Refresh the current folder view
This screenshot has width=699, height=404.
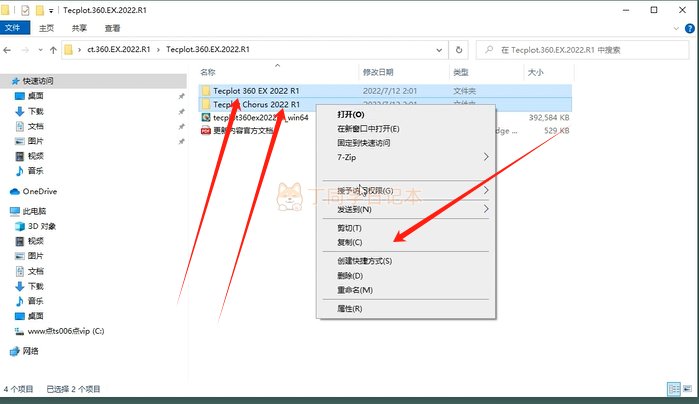(459, 50)
